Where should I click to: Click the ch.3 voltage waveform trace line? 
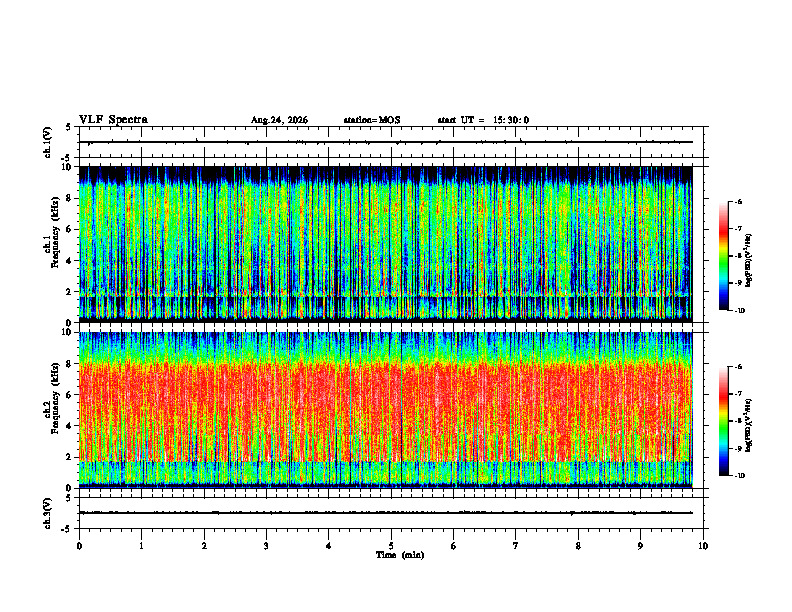point(386,513)
